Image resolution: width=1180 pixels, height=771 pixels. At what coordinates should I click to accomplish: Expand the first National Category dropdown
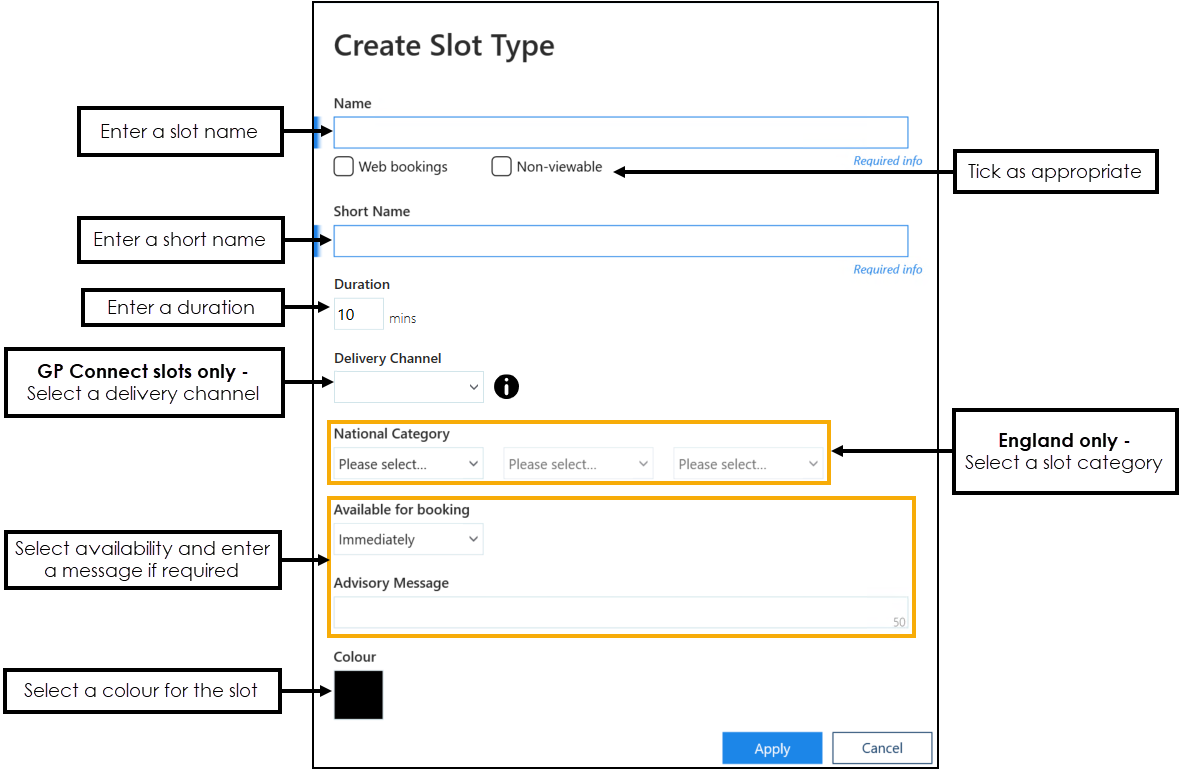[408, 464]
